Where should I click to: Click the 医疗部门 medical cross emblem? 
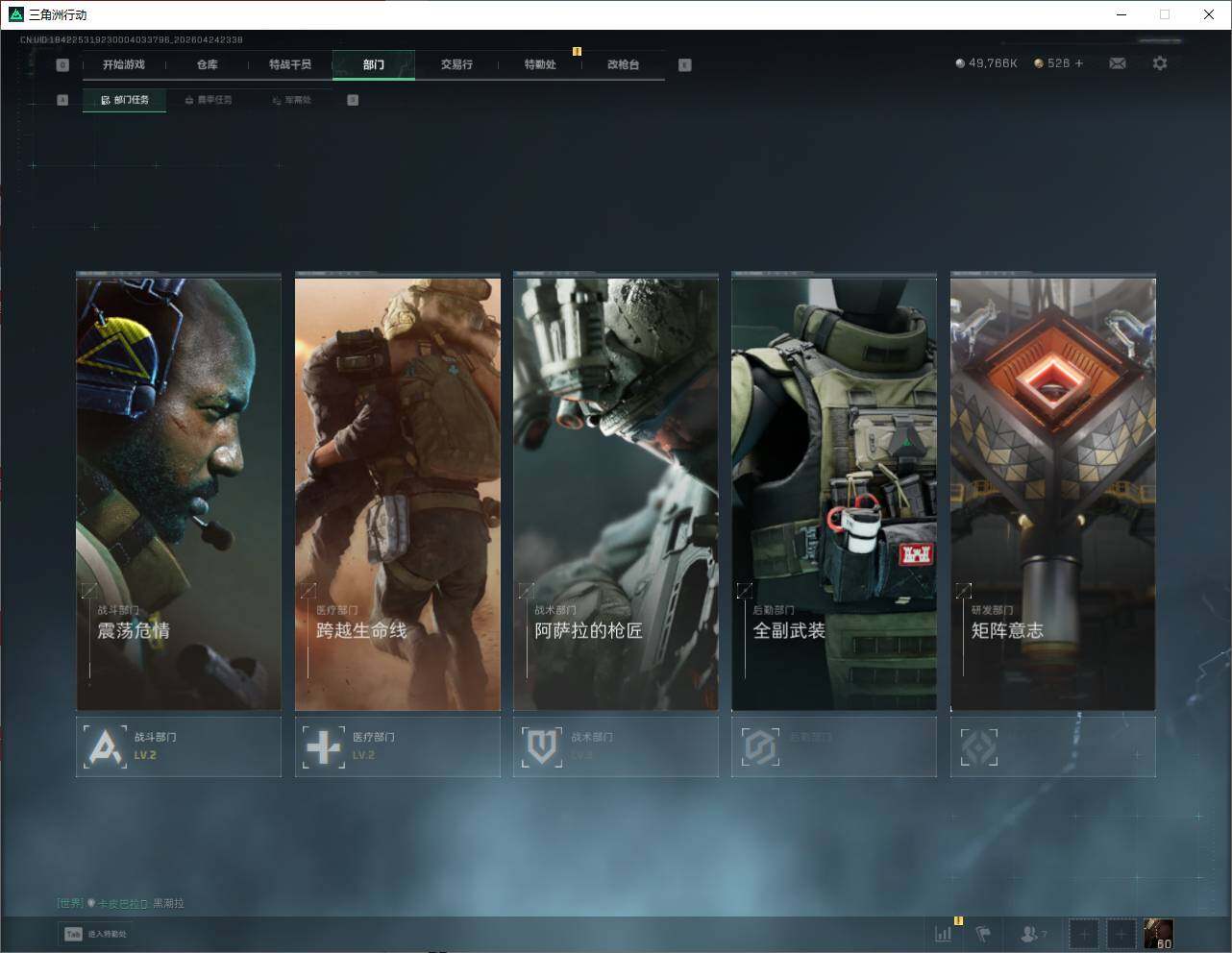click(x=323, y=746)
